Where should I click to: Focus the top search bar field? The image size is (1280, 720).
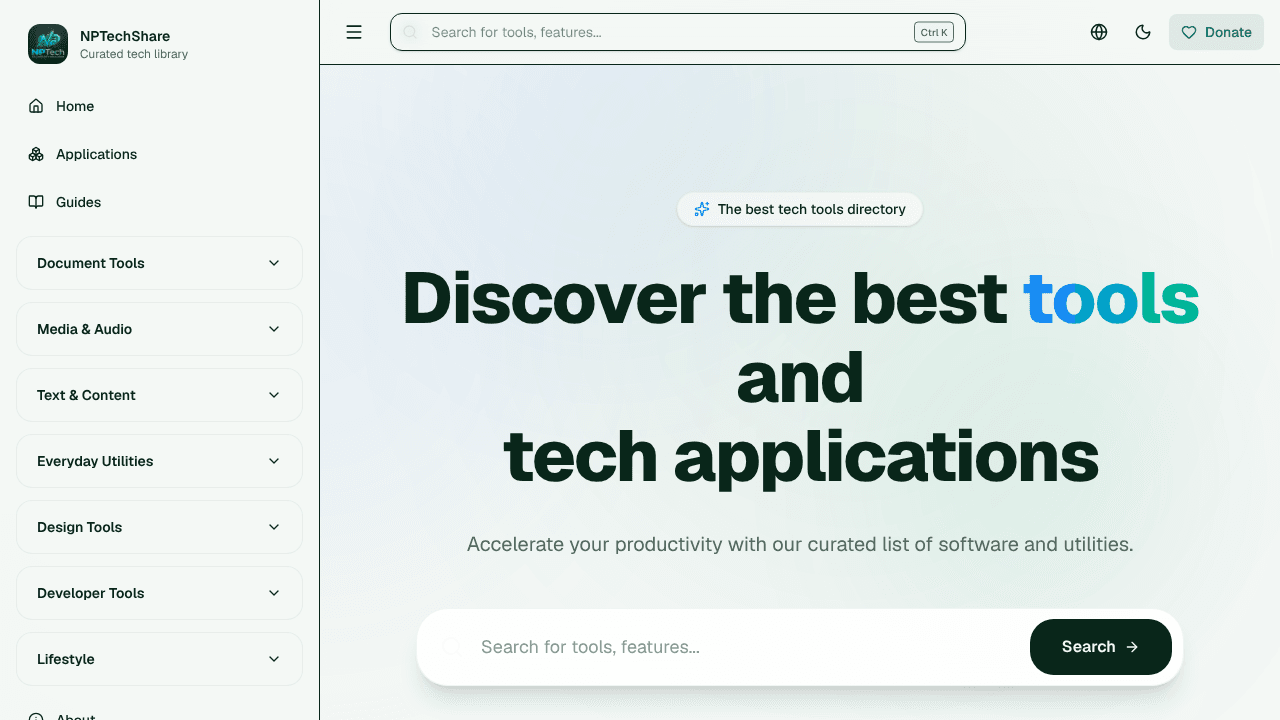point(678,32)
